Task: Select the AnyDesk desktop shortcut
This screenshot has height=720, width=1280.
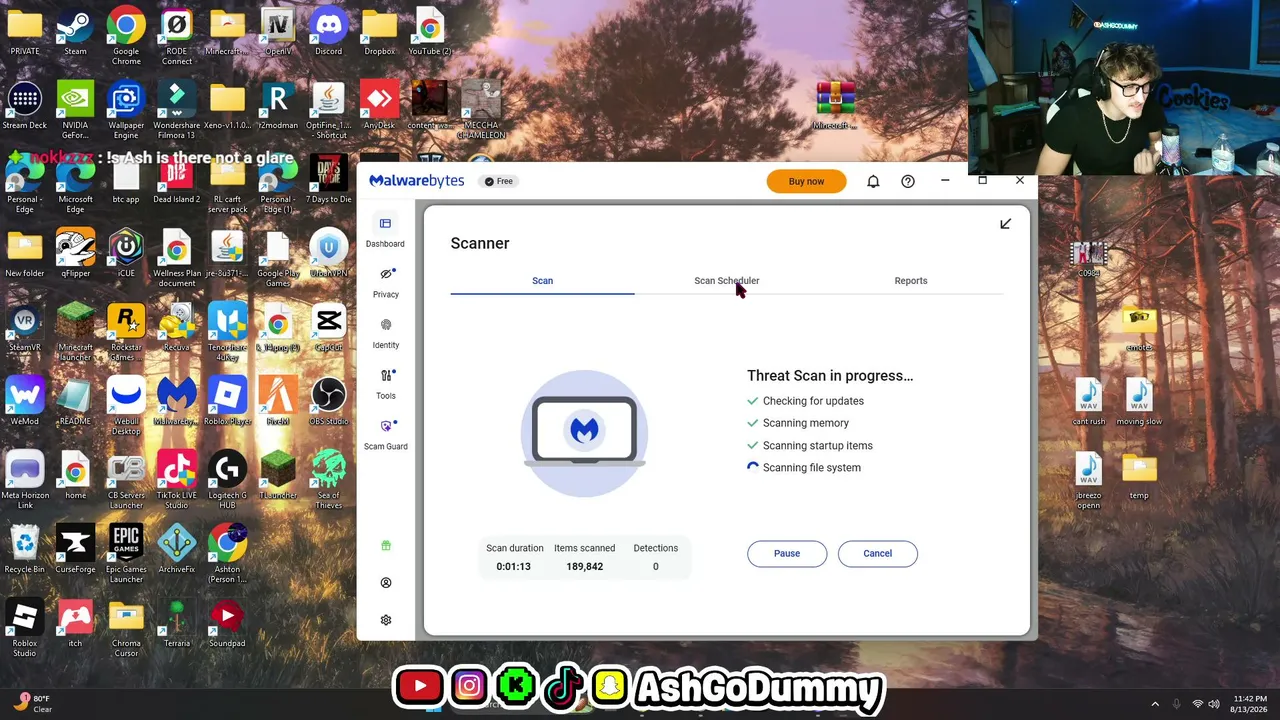Action: (x=379, y=107)
